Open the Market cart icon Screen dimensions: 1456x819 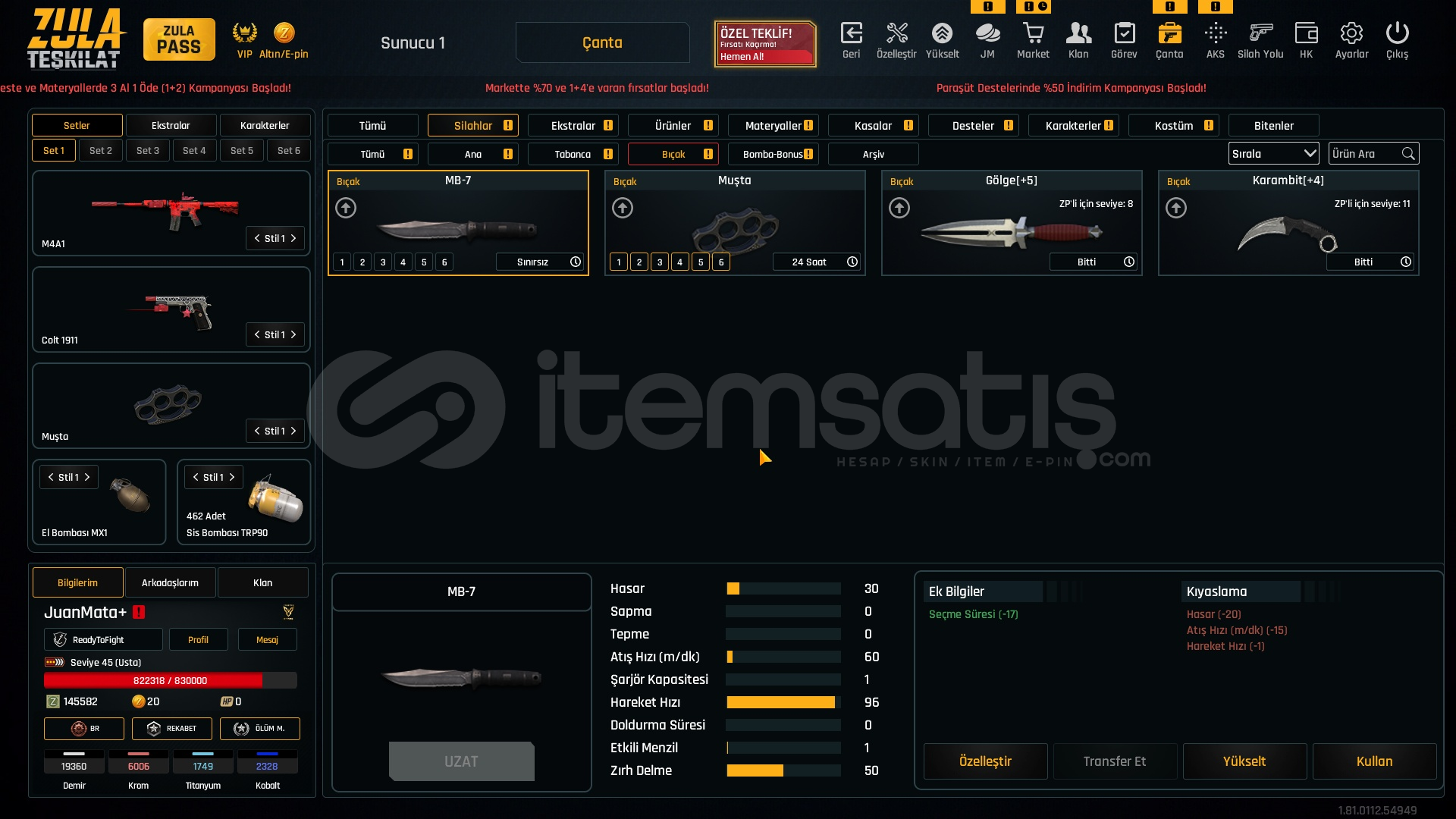click(x=1033, y=34)
